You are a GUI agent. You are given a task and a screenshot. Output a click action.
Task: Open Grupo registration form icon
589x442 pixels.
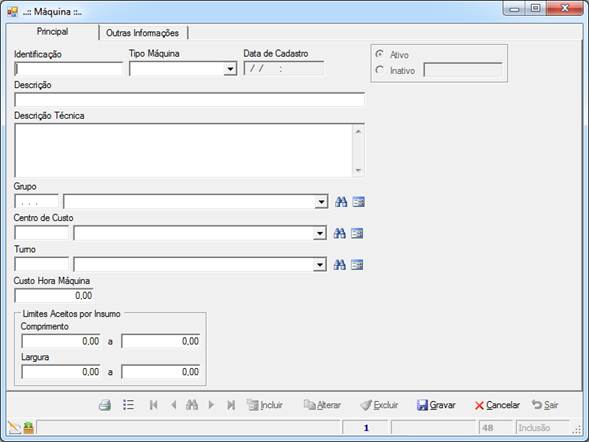pos(358,202)
